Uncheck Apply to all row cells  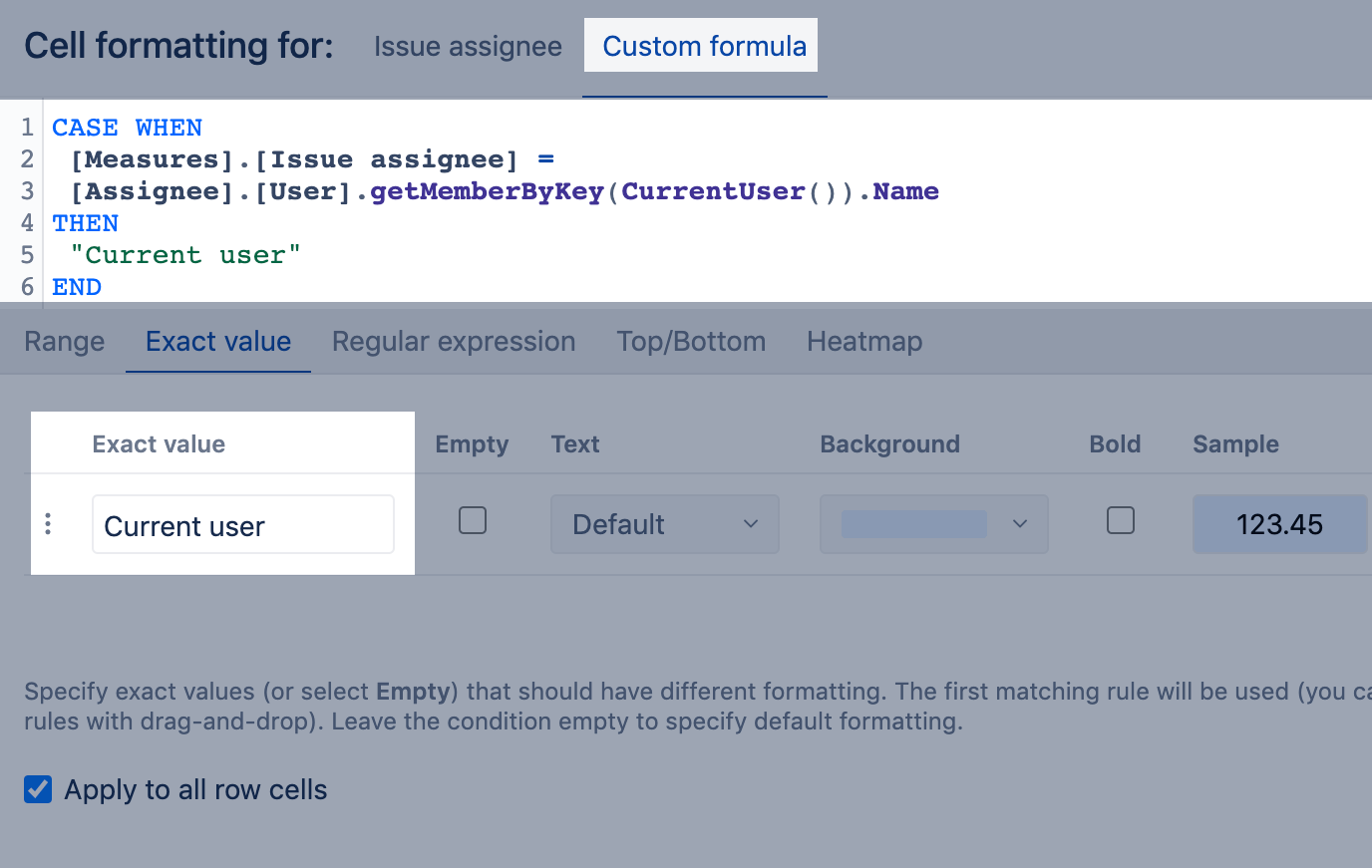(38, 790)
